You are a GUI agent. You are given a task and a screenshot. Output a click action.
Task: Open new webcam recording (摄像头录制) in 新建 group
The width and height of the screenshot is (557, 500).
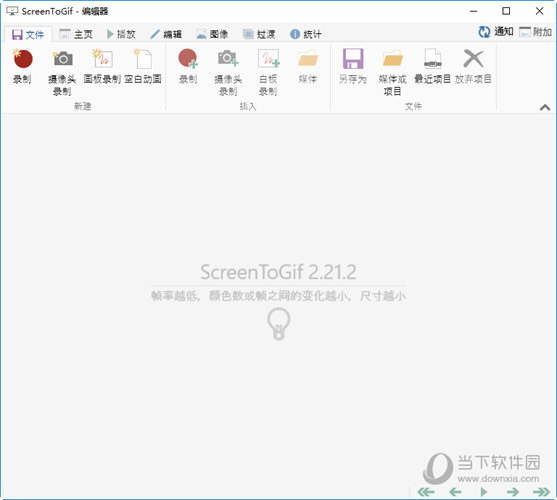(63, 72)
